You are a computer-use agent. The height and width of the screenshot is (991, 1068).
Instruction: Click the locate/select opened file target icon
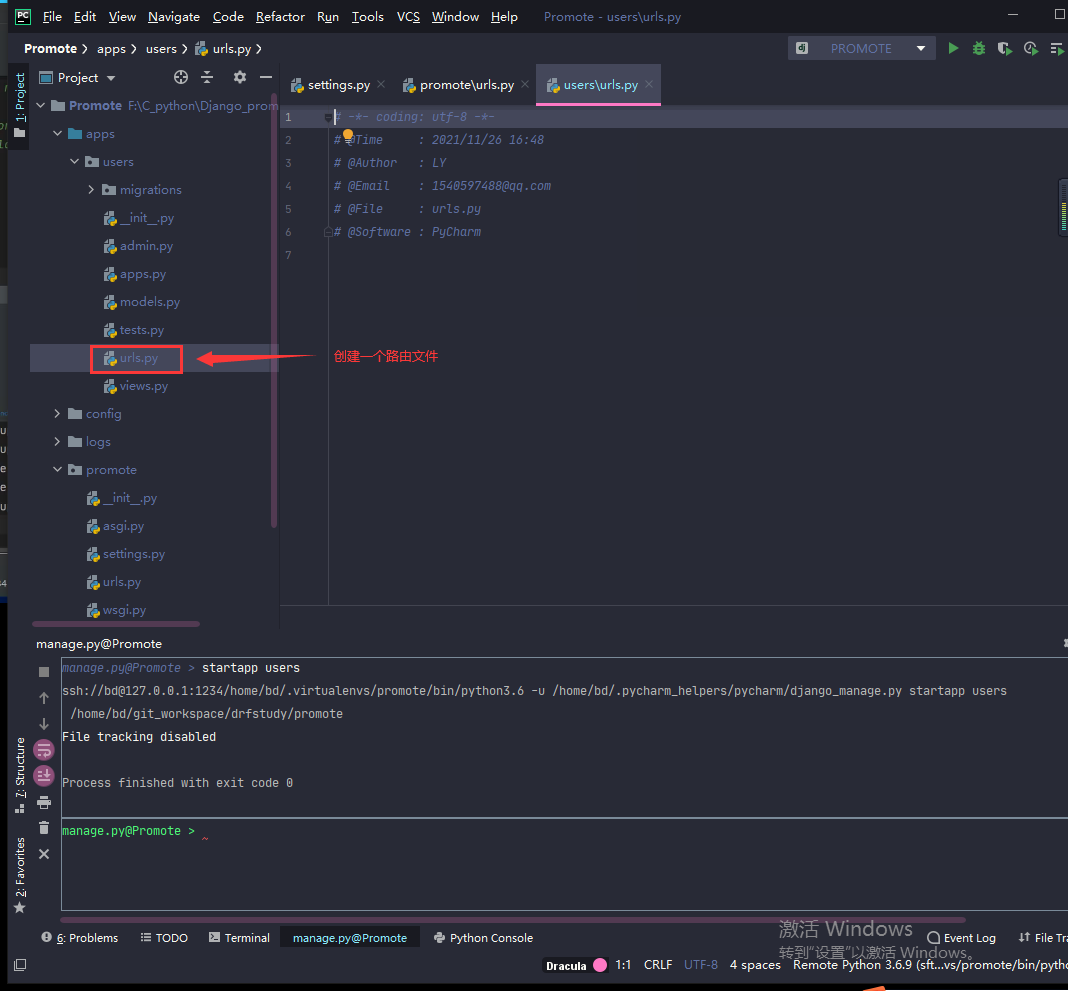(x=180, y=78)
